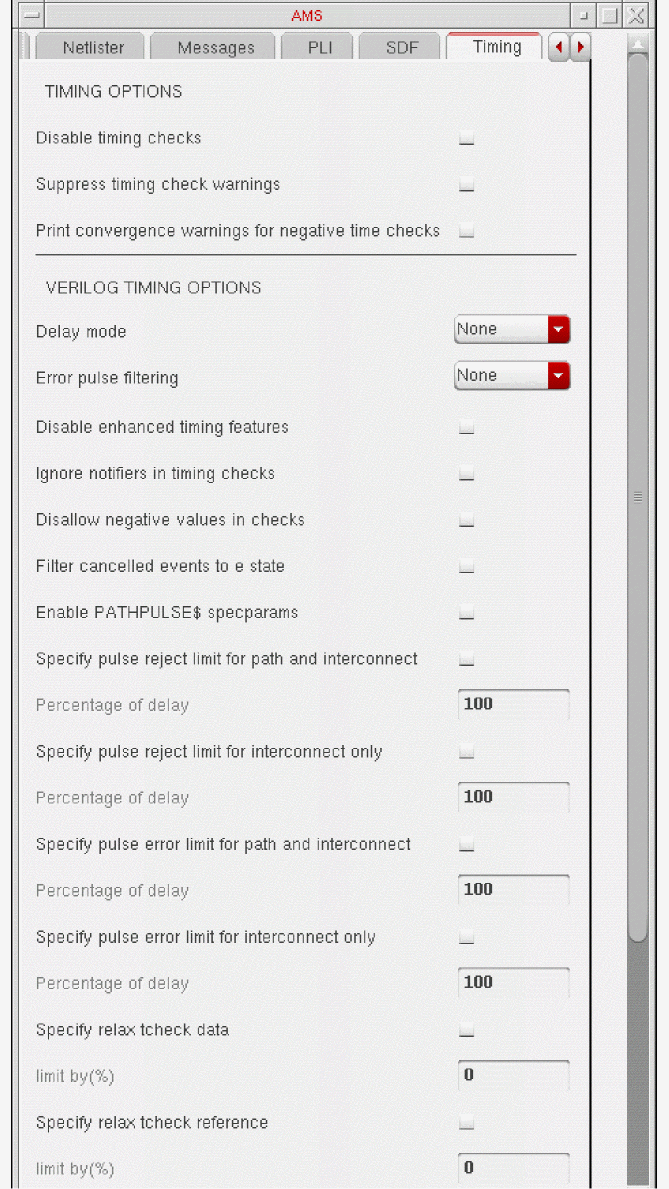Enable Disable timing checks checkbox
Viewport: 669px width, 1189px height.
(466, 140)
